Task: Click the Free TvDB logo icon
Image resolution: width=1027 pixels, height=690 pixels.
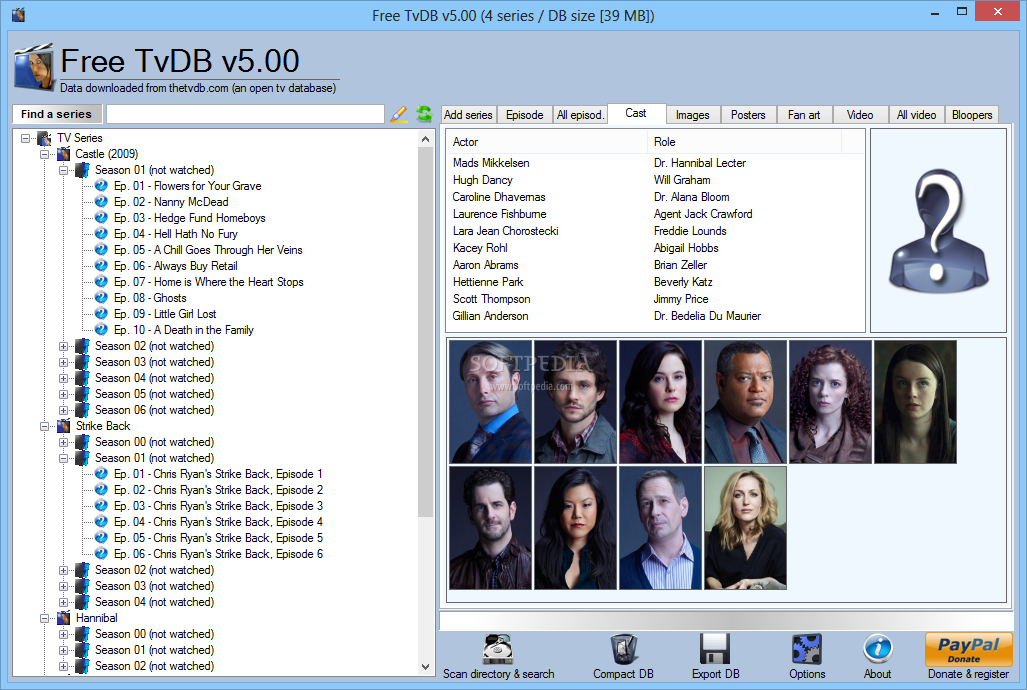Action: (x=34, y=67)
